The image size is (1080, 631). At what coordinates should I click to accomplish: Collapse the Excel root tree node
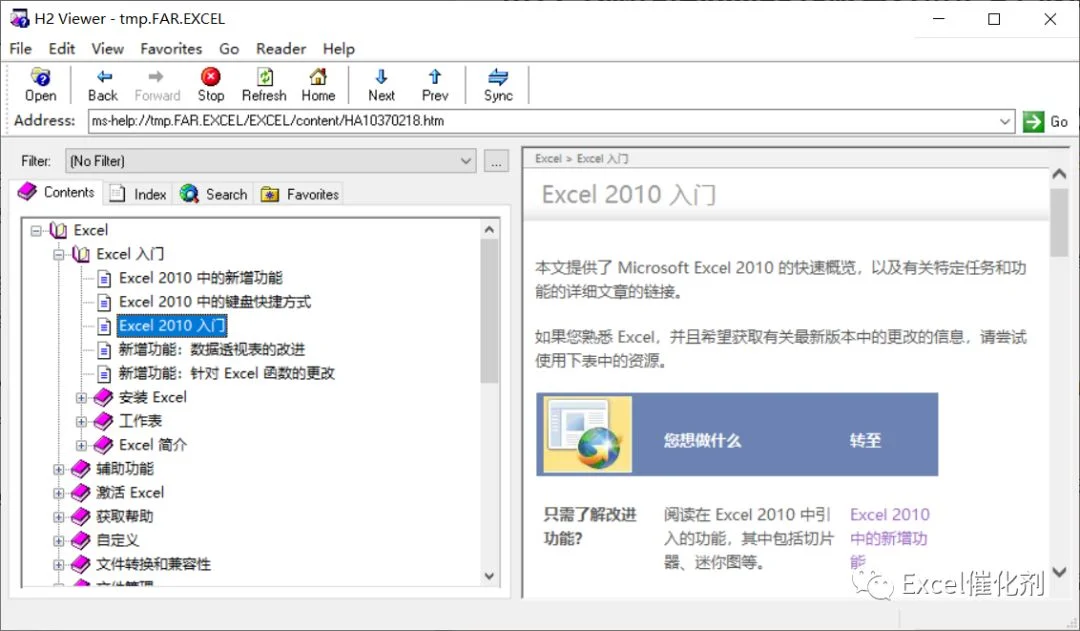coord(36,231)
